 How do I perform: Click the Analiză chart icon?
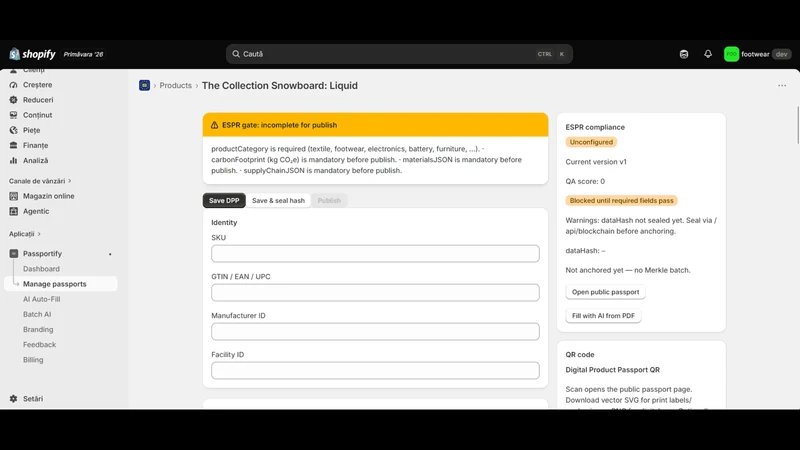click(x=13, y=160)
